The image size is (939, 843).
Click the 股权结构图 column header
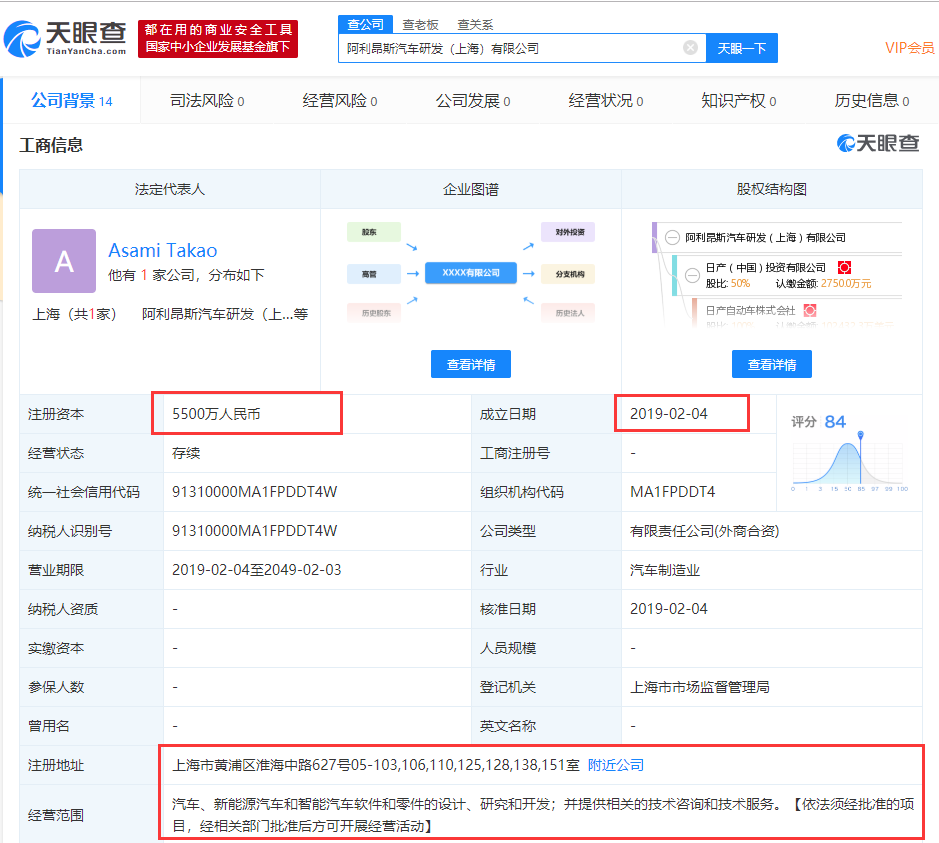click(x=772, y=189)
